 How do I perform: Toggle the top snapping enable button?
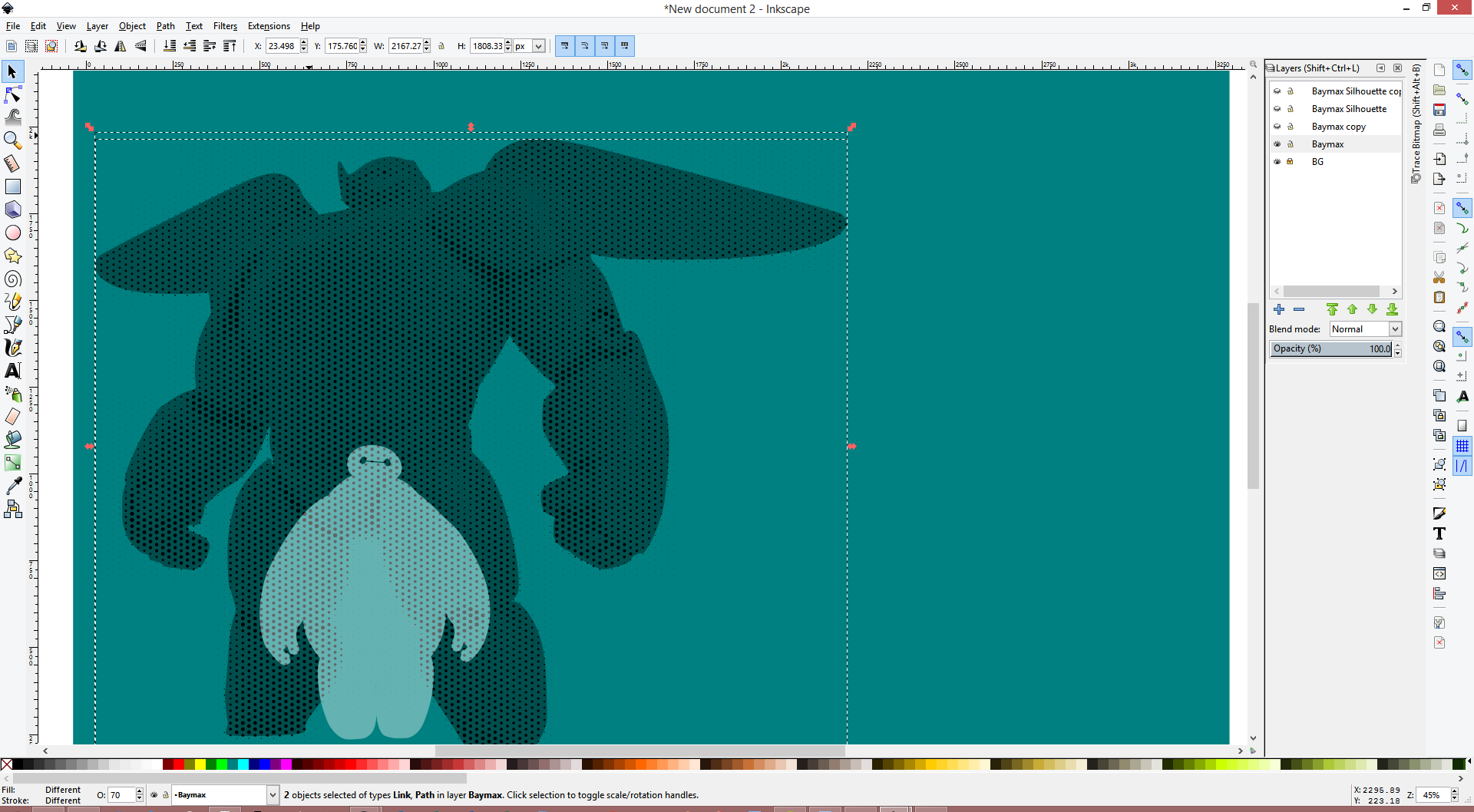pos(1462,70)
